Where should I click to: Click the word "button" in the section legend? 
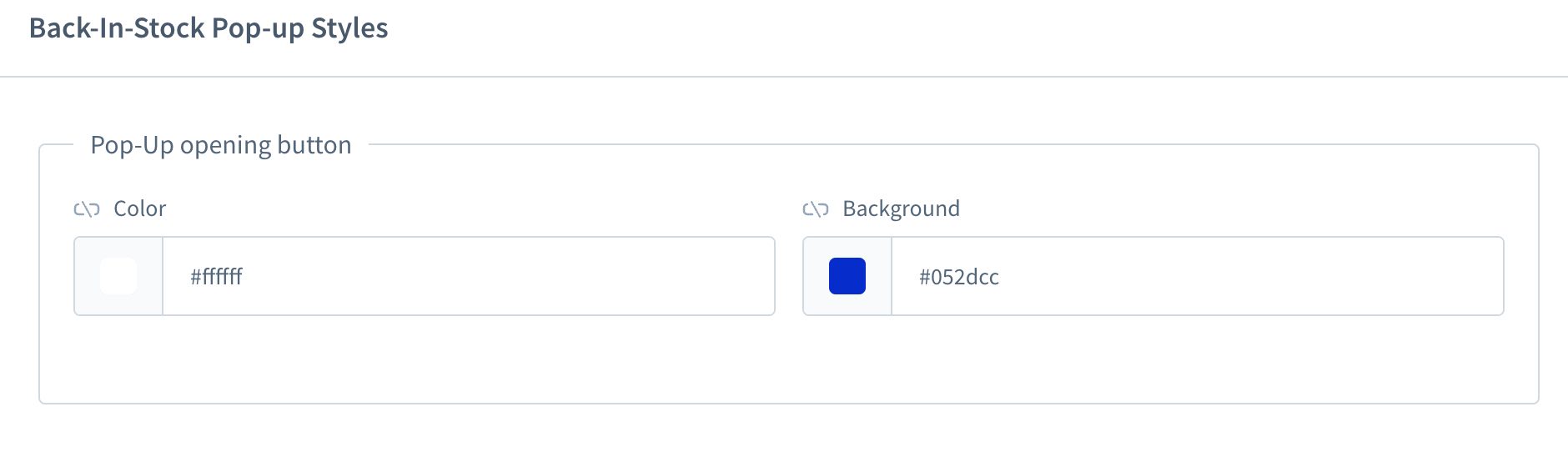pyautogui.click(x=314, y=145)
